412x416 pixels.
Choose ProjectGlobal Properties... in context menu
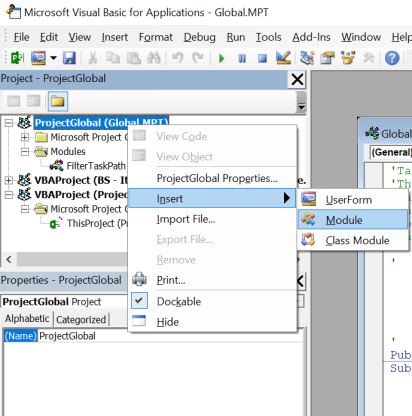pos(212,178)
